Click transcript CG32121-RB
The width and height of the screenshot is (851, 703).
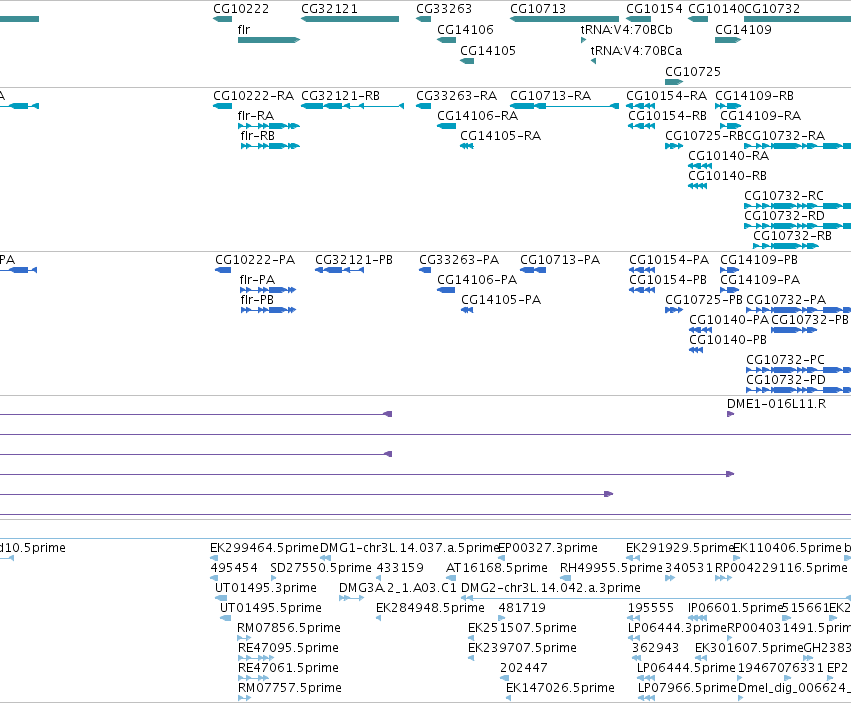(x=340, y=96)
